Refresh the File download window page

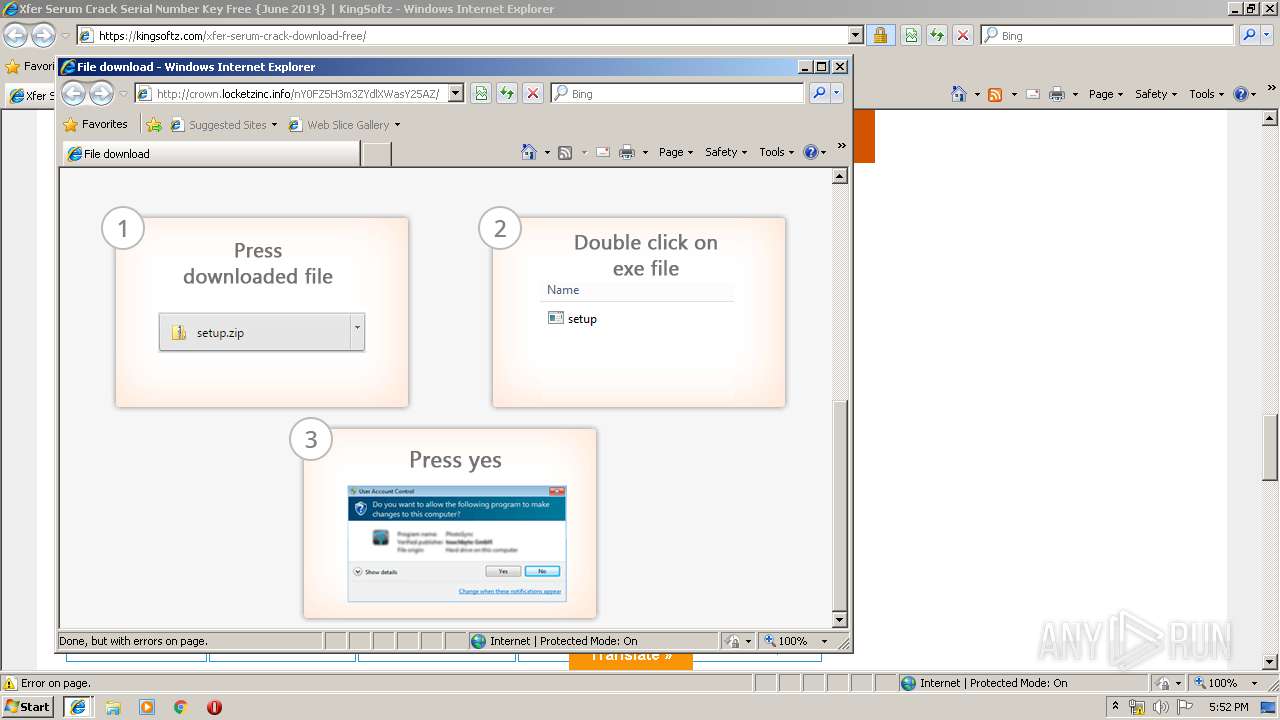pos(507,93)
